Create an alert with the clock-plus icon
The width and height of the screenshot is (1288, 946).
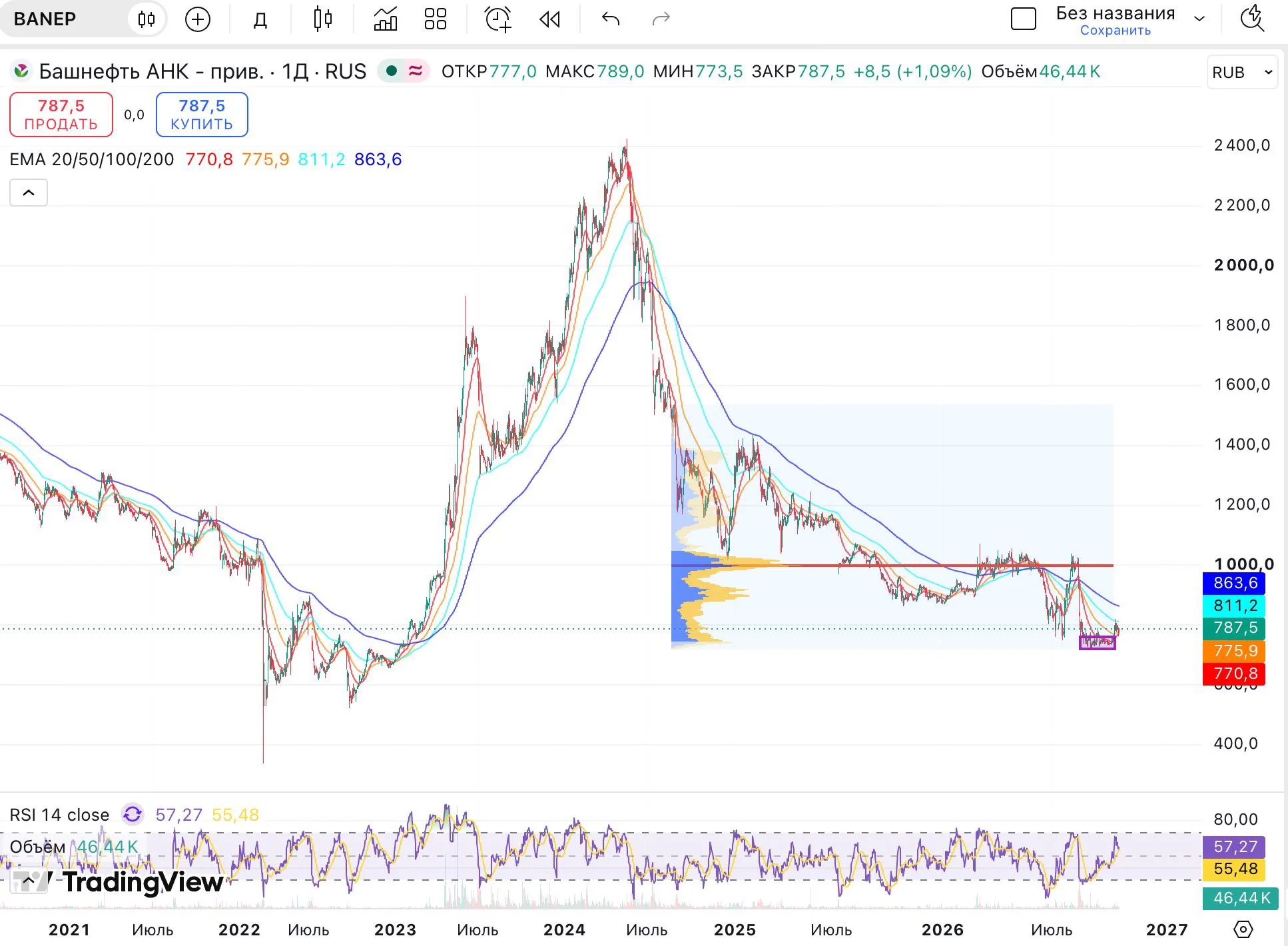498,19
